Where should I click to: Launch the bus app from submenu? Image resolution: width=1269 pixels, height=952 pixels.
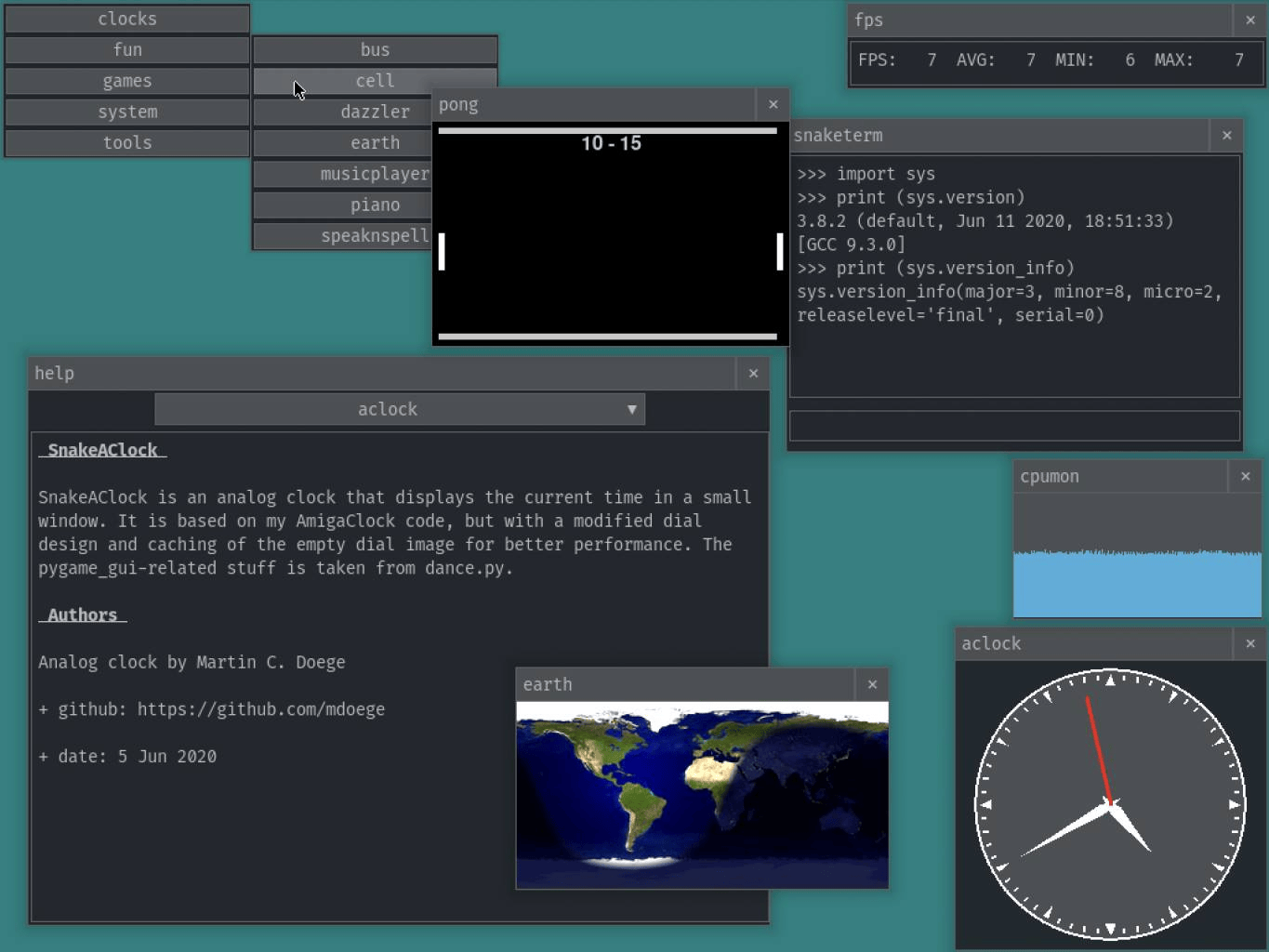pyautogui.click(x=375, y=50)
